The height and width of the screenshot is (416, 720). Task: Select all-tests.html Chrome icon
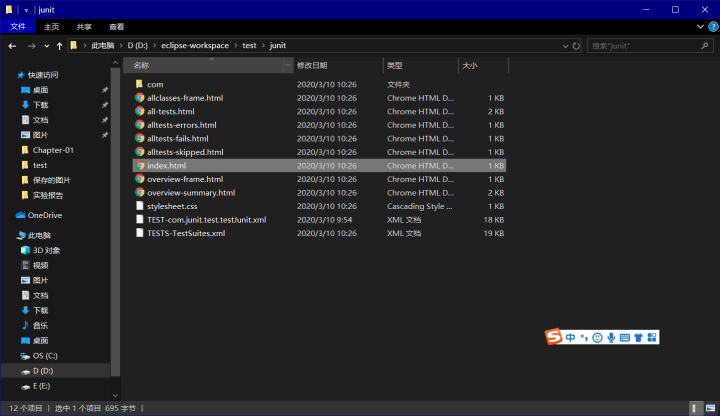140,111
